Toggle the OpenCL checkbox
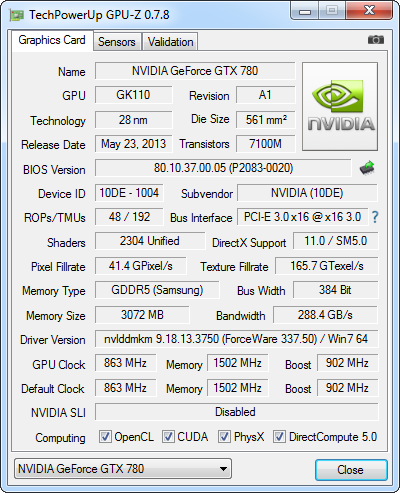Viewport: 400px width, 493px height. coord(105,436)
